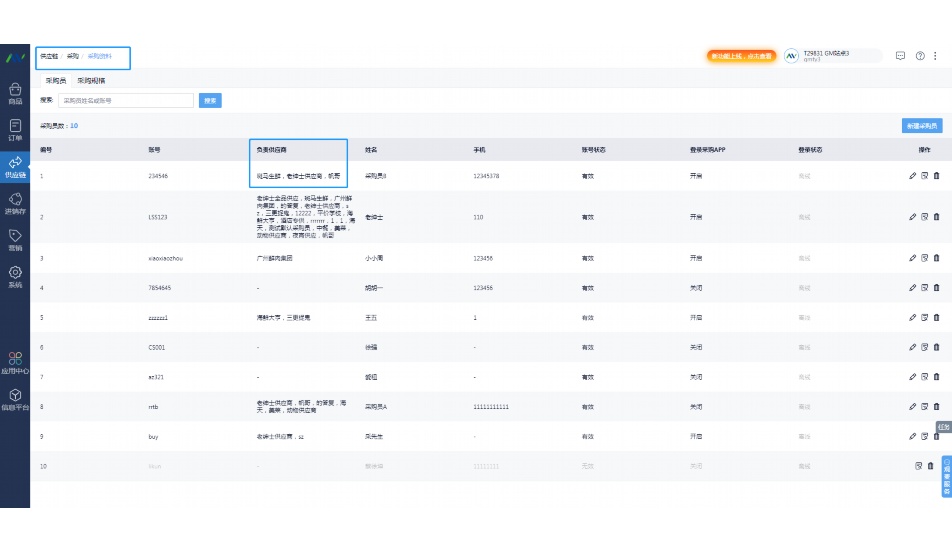Click 采购 in the breadcrumb

click(x=73, y=56)
